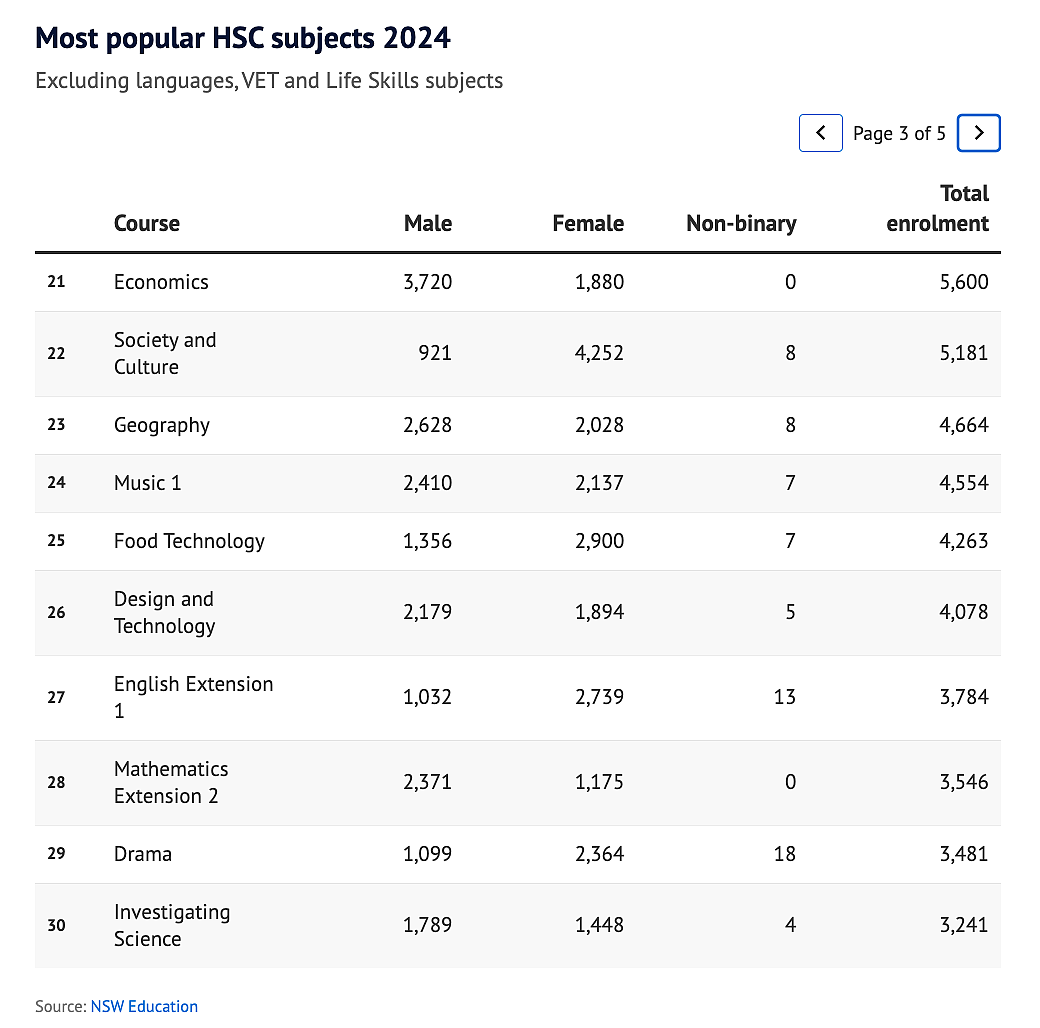Click the Total enrolment column header
This screenshot has height=1028, width=1040.
tap(937, 208)
